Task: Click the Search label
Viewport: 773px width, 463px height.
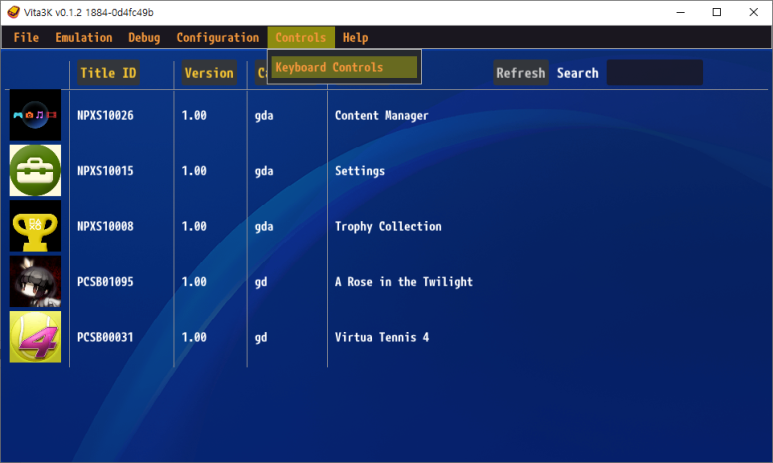Action: pyautogui.click(x=577, y=73)
